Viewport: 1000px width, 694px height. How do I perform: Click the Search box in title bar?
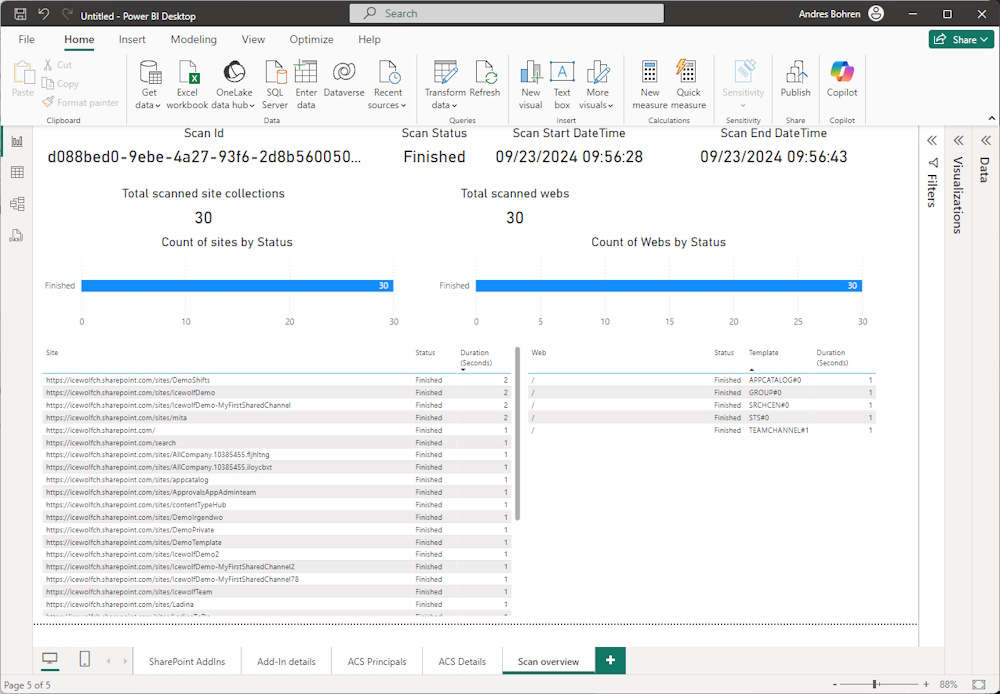[506, 13]
